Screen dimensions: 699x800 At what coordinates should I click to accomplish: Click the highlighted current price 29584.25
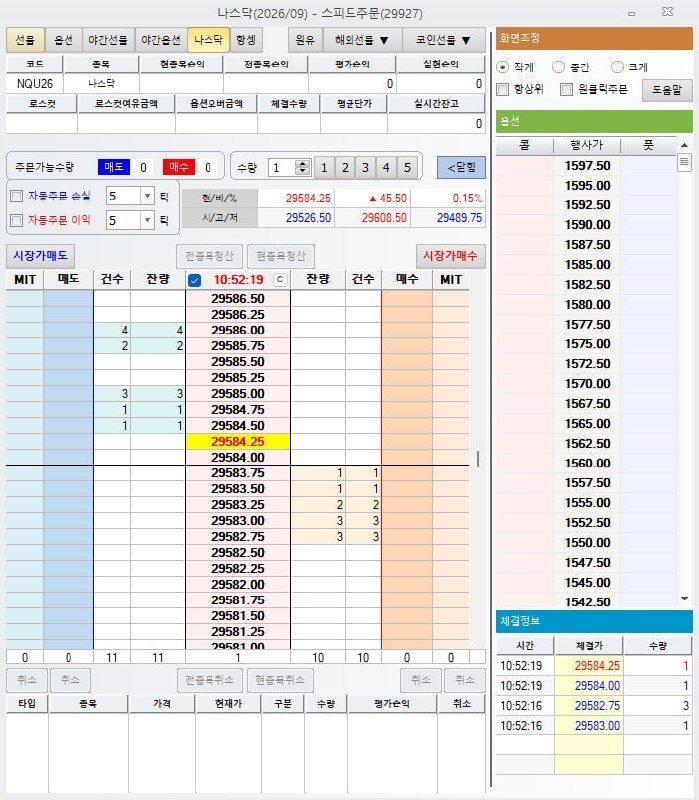point(238,441)
